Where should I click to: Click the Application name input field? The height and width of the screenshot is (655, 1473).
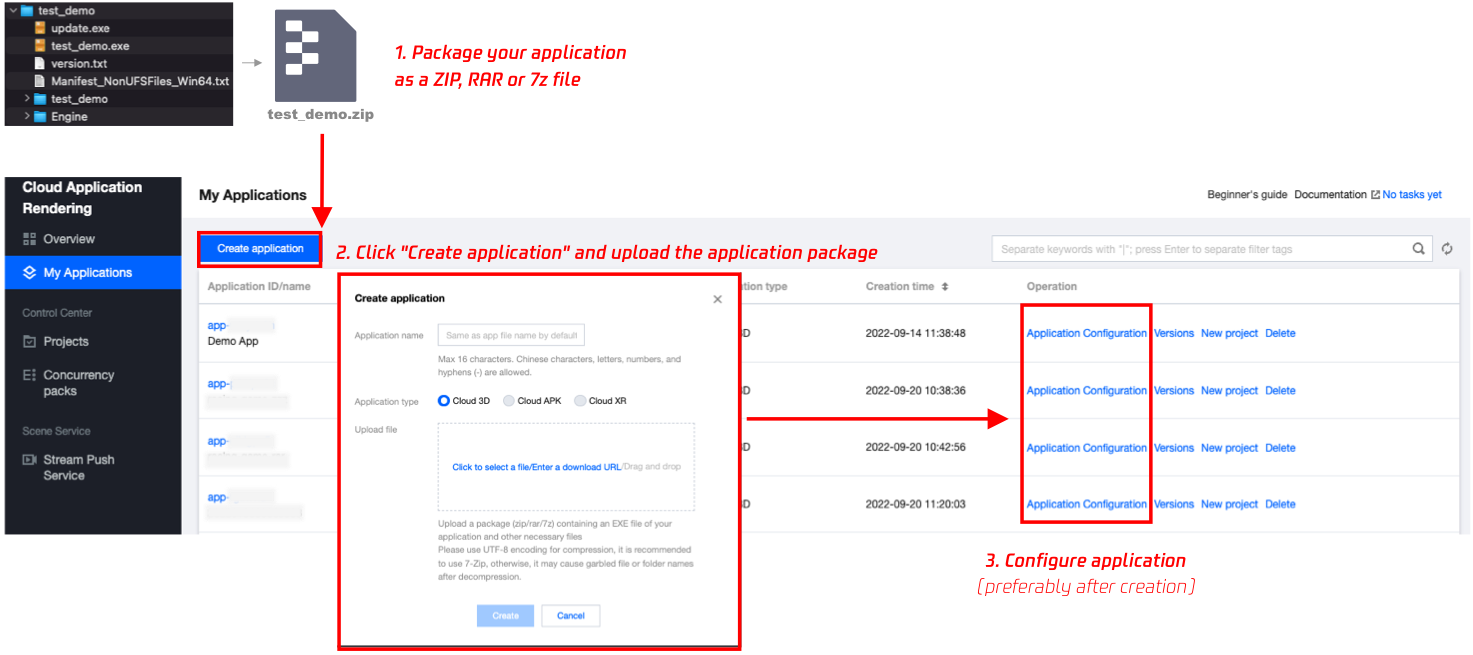510,335
